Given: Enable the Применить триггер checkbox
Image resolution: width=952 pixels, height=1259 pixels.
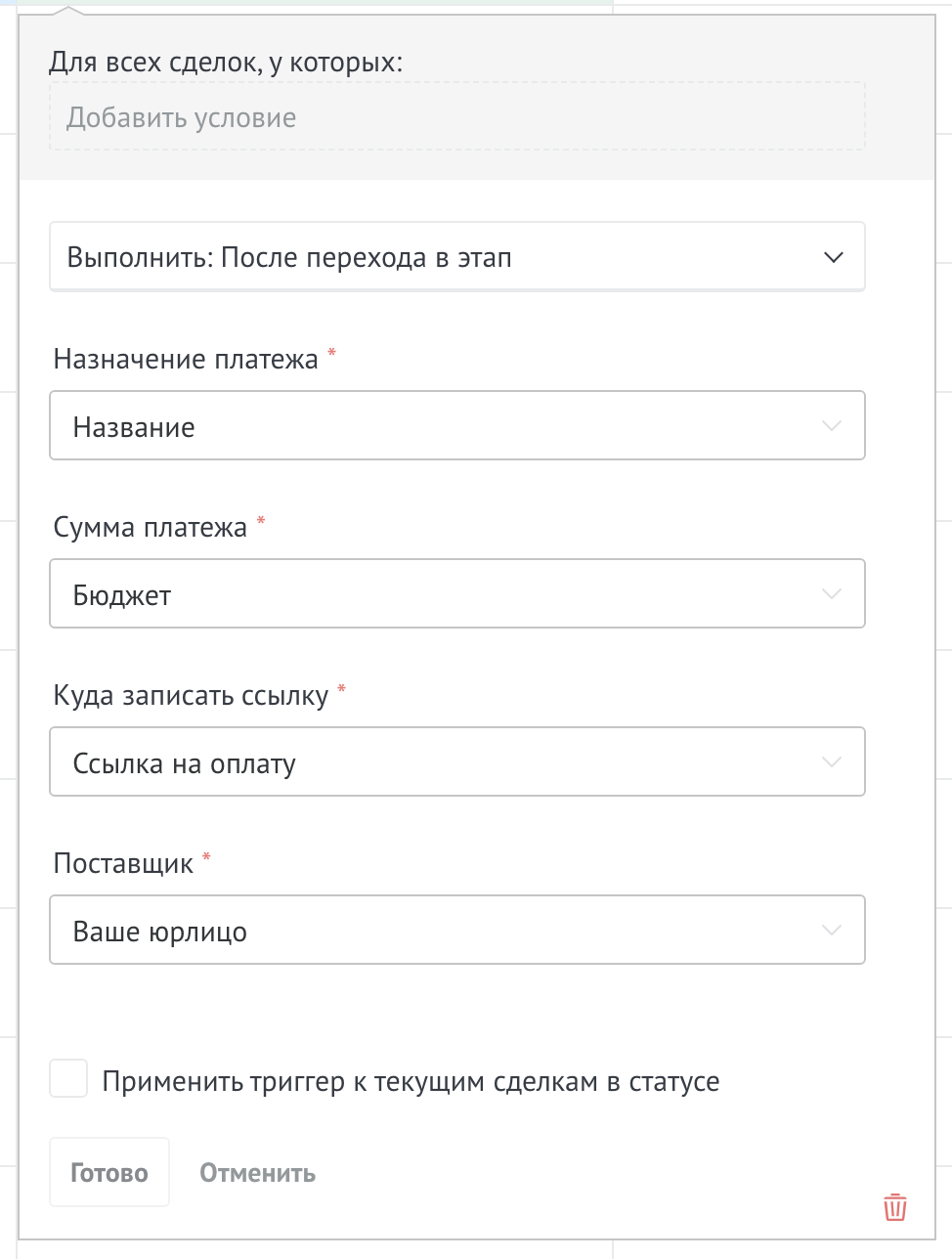Looking at the screenshot, I should coord(68,1079).
